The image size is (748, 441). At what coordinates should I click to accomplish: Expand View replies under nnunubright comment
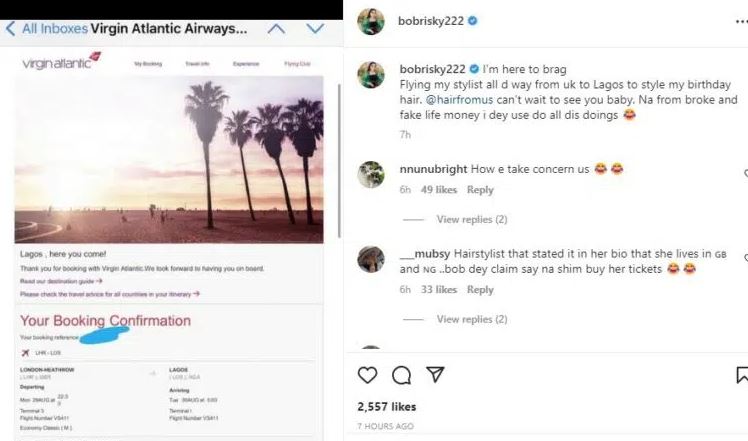[472, 219]
